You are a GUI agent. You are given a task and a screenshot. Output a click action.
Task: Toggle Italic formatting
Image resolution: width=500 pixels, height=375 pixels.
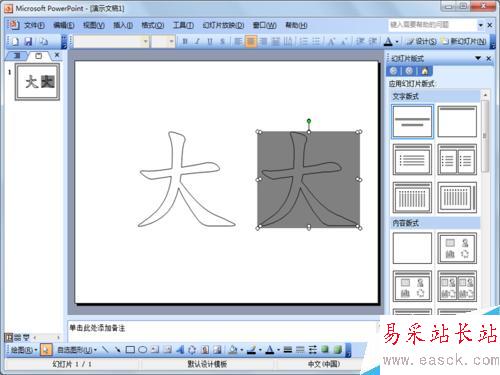coord(197,42)
